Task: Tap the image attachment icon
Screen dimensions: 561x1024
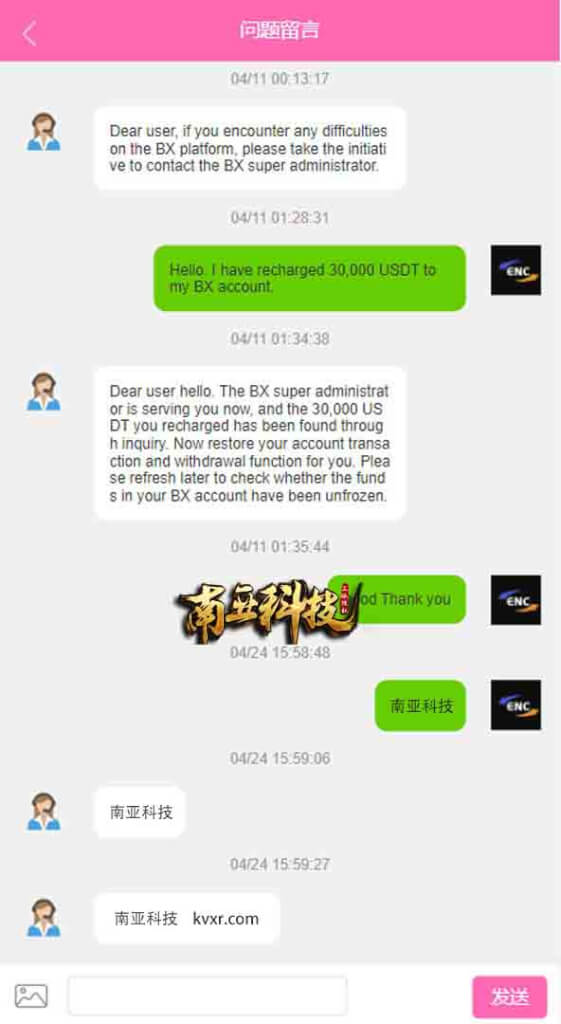Action: [x=31, y=995]
